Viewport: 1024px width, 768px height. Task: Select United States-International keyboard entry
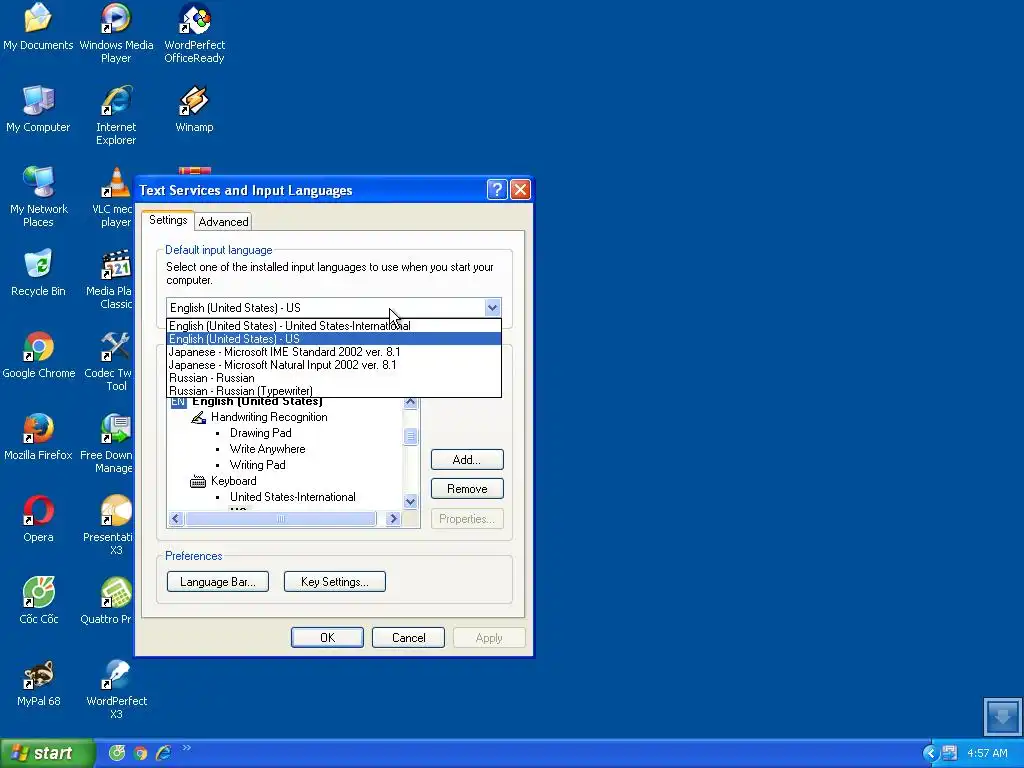click(x=293, y=496)
